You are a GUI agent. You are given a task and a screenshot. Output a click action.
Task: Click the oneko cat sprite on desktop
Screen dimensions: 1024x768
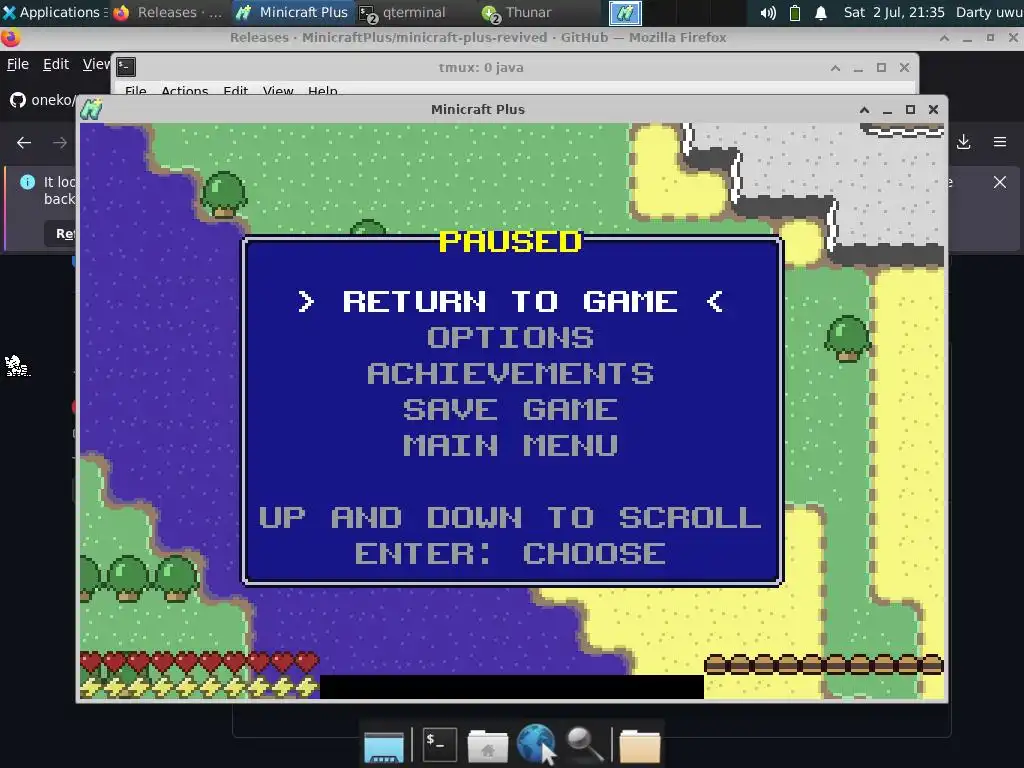point(16,366)
